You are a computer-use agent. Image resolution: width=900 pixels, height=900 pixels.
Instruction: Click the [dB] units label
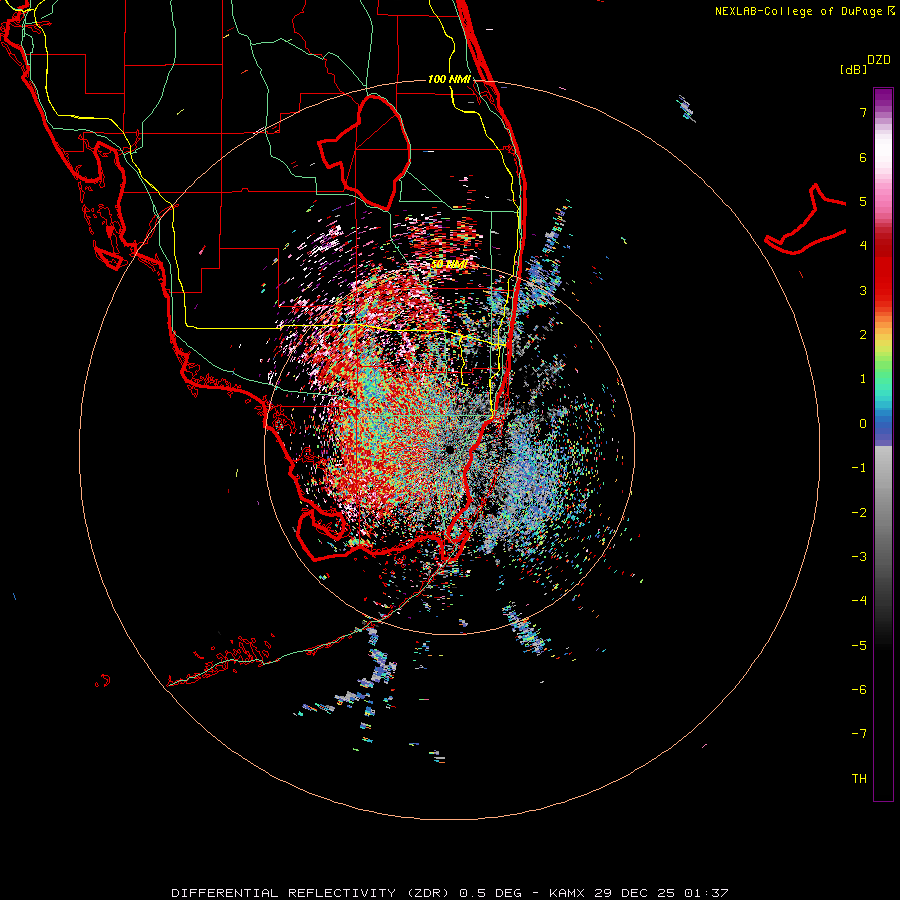[854, 69]
